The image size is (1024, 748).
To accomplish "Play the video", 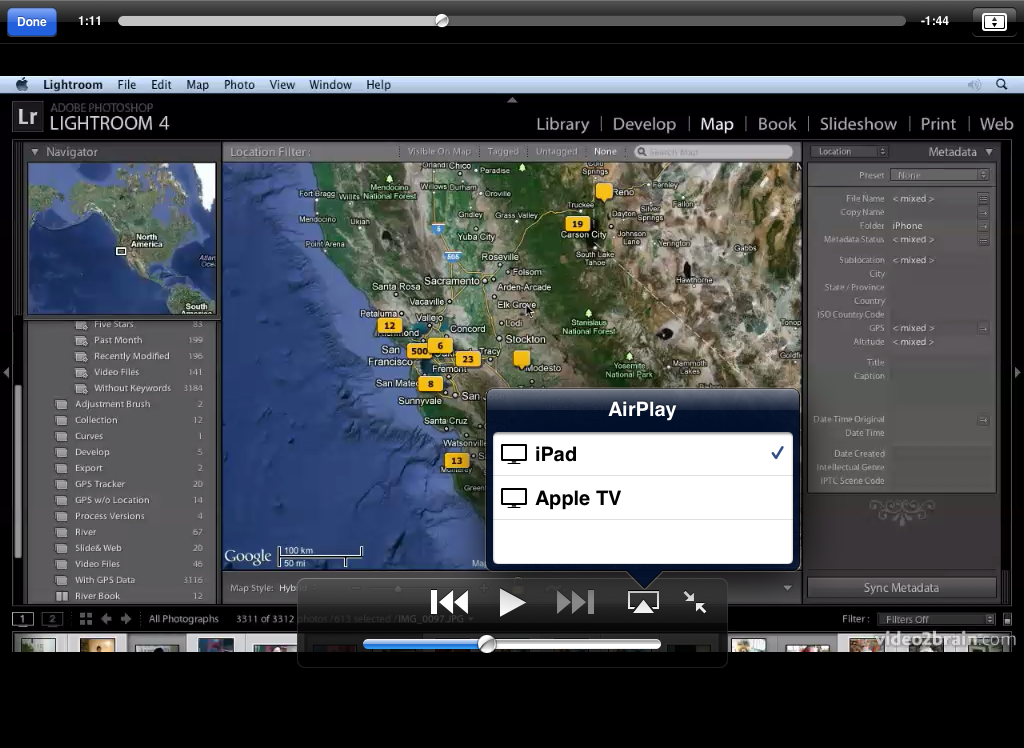I will pyautogui.click(x=512, y=602).
